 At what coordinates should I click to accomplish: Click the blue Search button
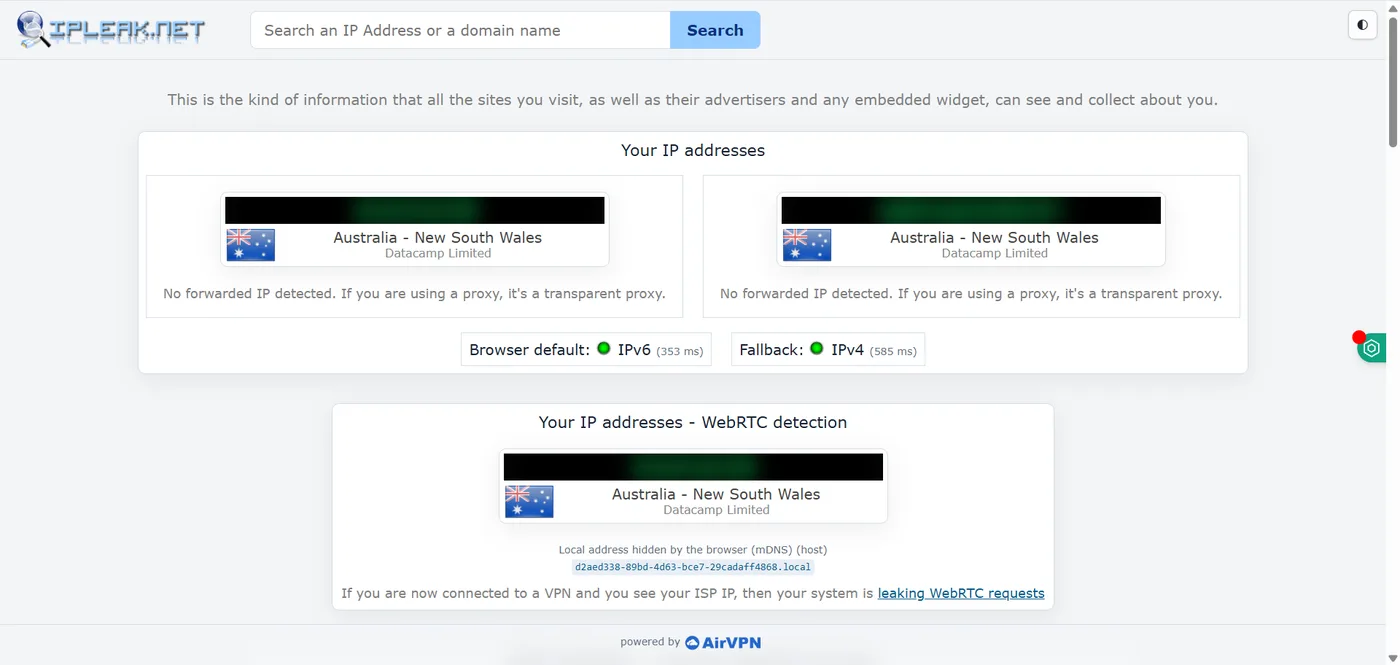[x=715, y=30]
